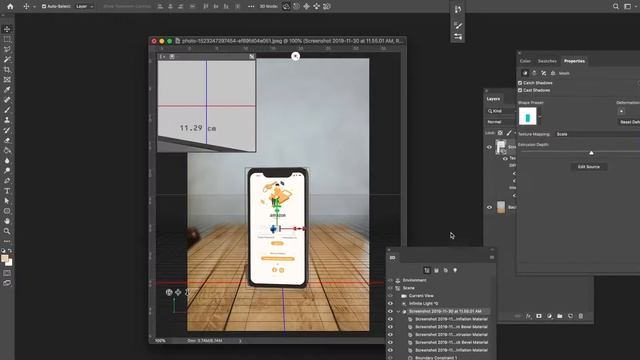The image size is (640, 360).
Task: Select the Brush tool
Action: pos(7,110)
